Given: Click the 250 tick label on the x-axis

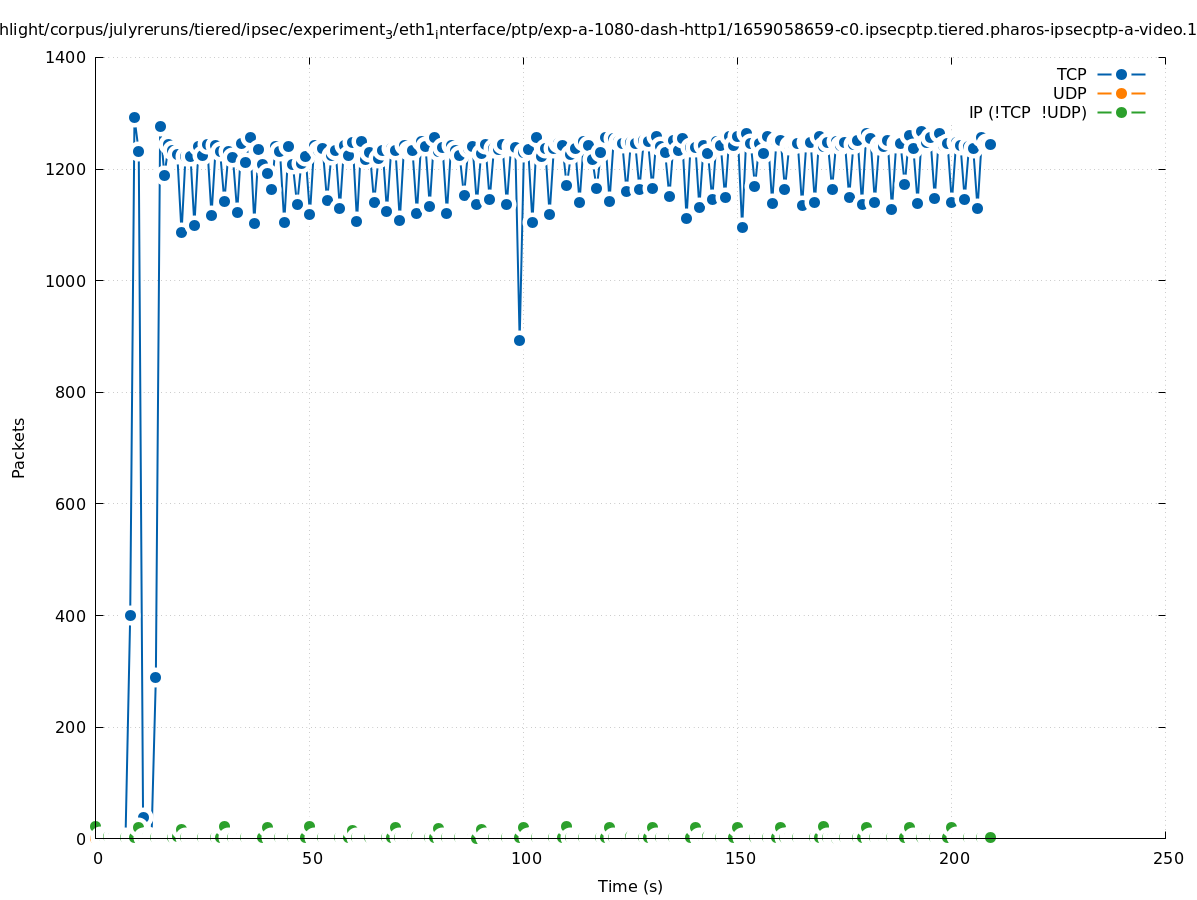Looking at the screenshot, I should coord(1167,858).
